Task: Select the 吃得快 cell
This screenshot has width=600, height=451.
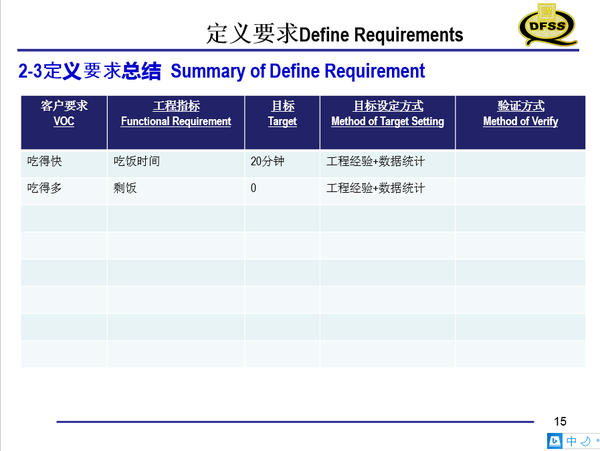Action: pyautogui.click(x=64, y=163)
